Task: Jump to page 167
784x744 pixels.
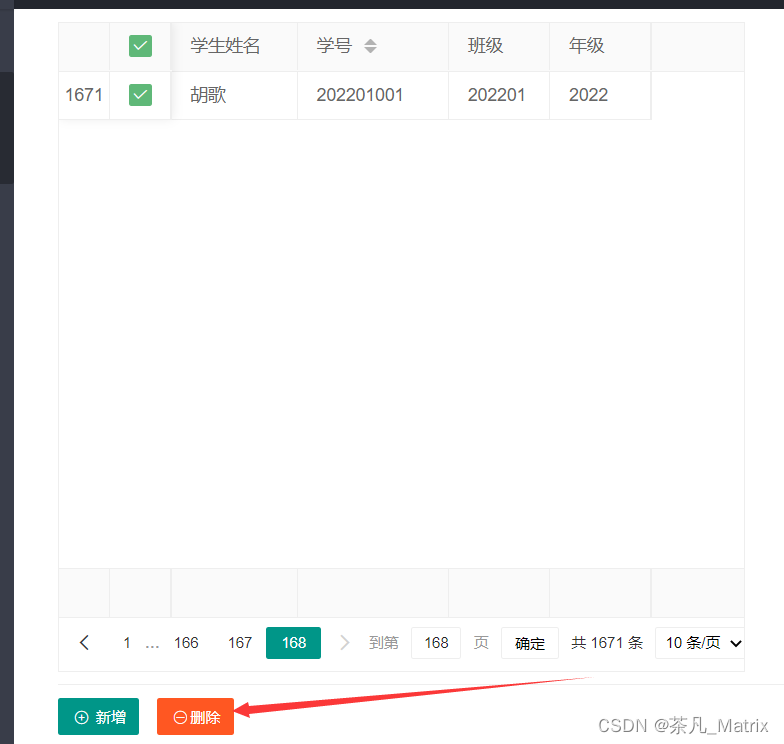Action: [240, 642]
